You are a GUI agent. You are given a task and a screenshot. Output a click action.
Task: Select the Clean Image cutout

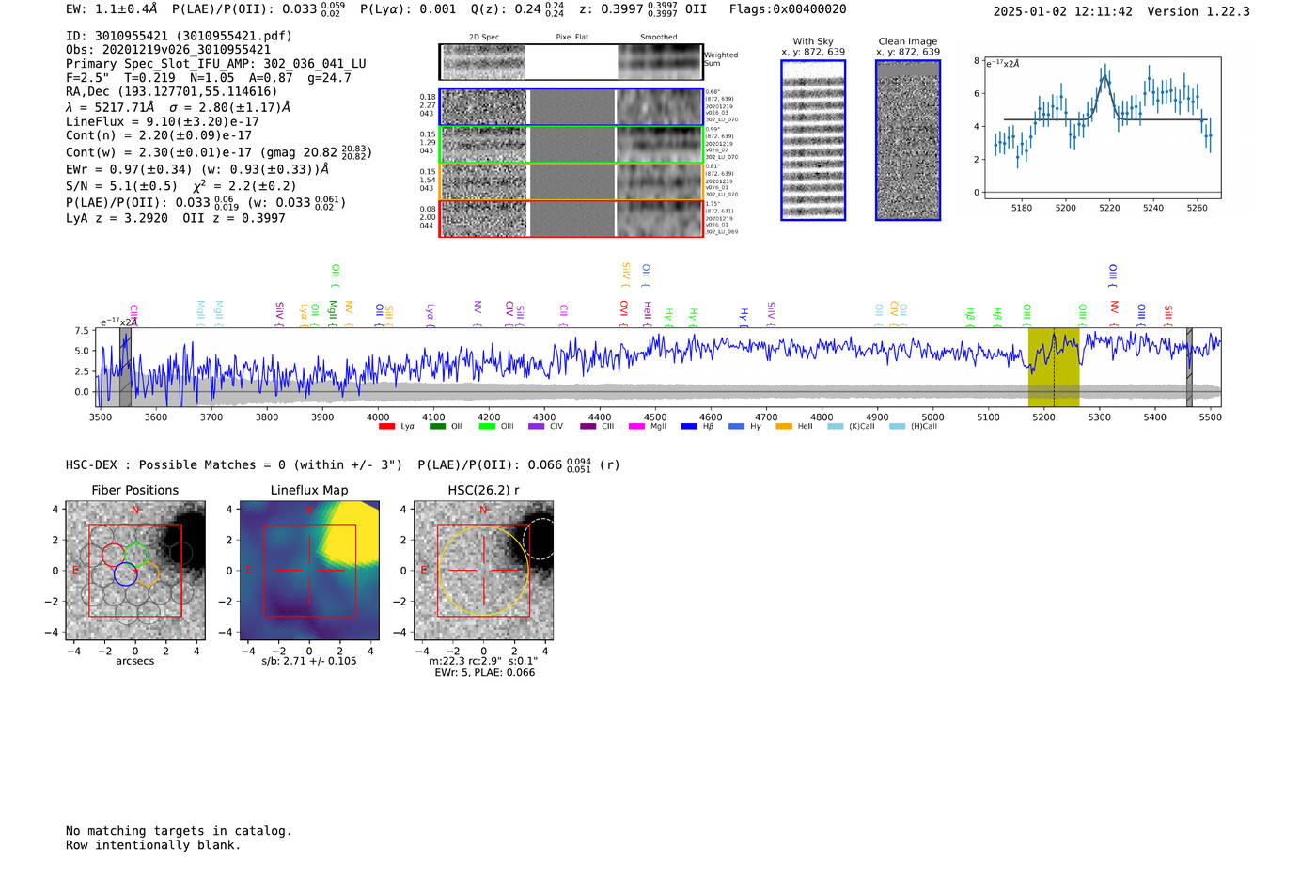[x=908, y=140]
